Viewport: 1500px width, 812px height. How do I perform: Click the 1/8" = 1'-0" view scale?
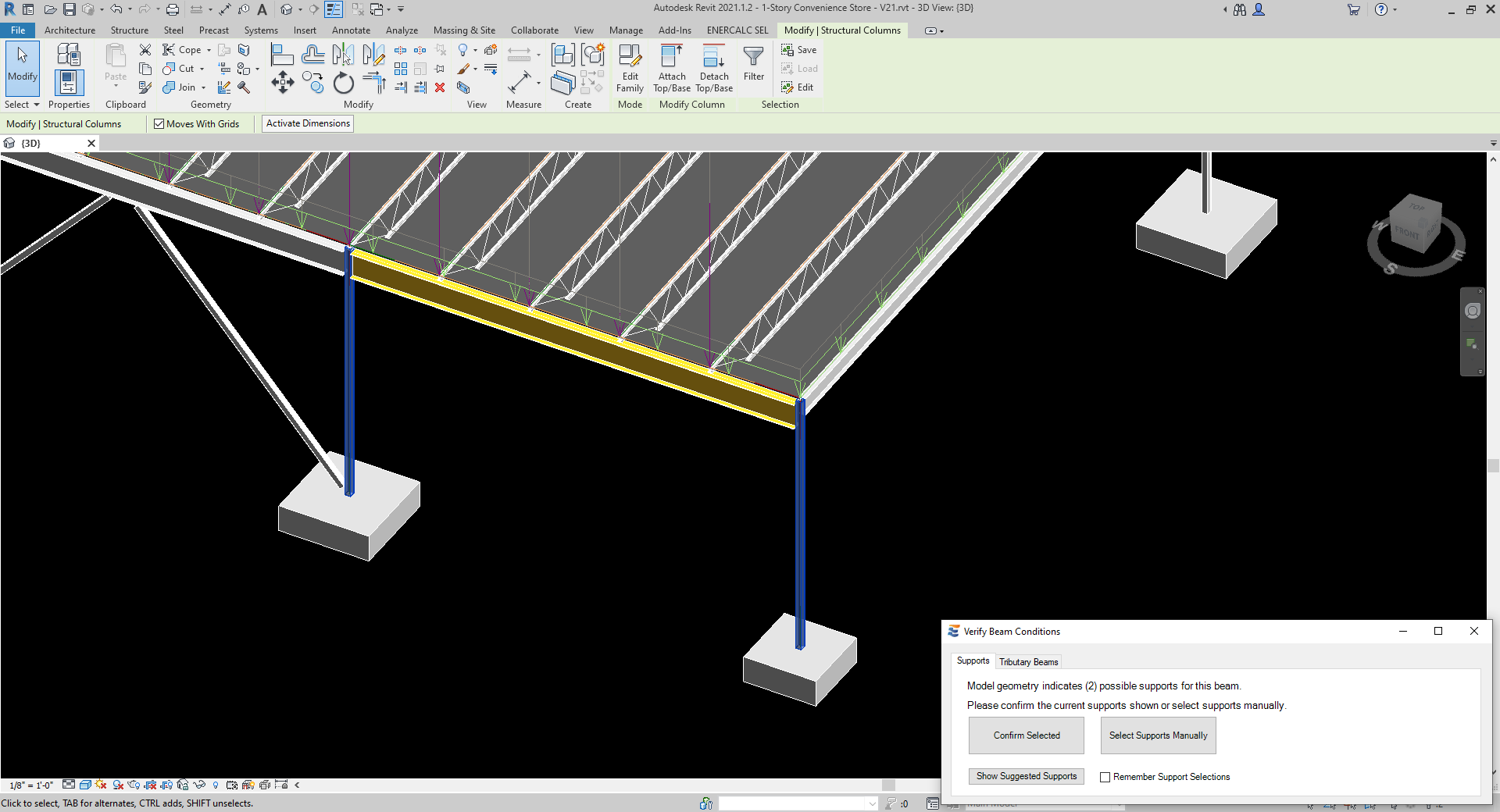31,785
